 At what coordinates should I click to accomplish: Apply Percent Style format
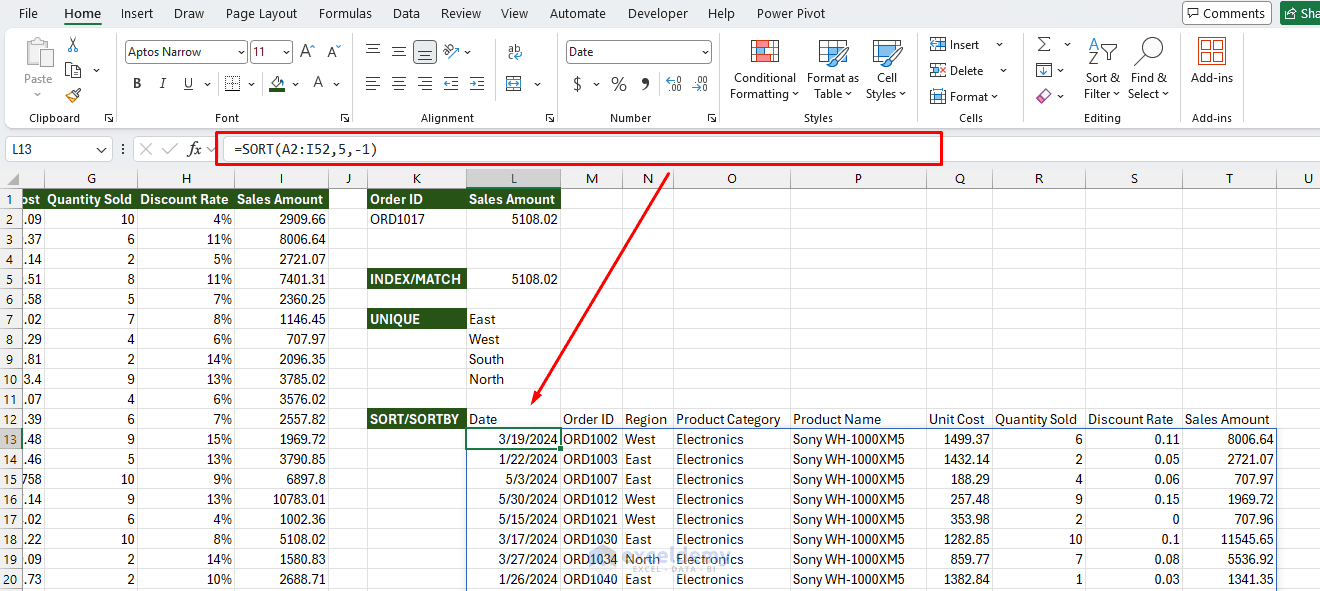(x=619, y=84)
